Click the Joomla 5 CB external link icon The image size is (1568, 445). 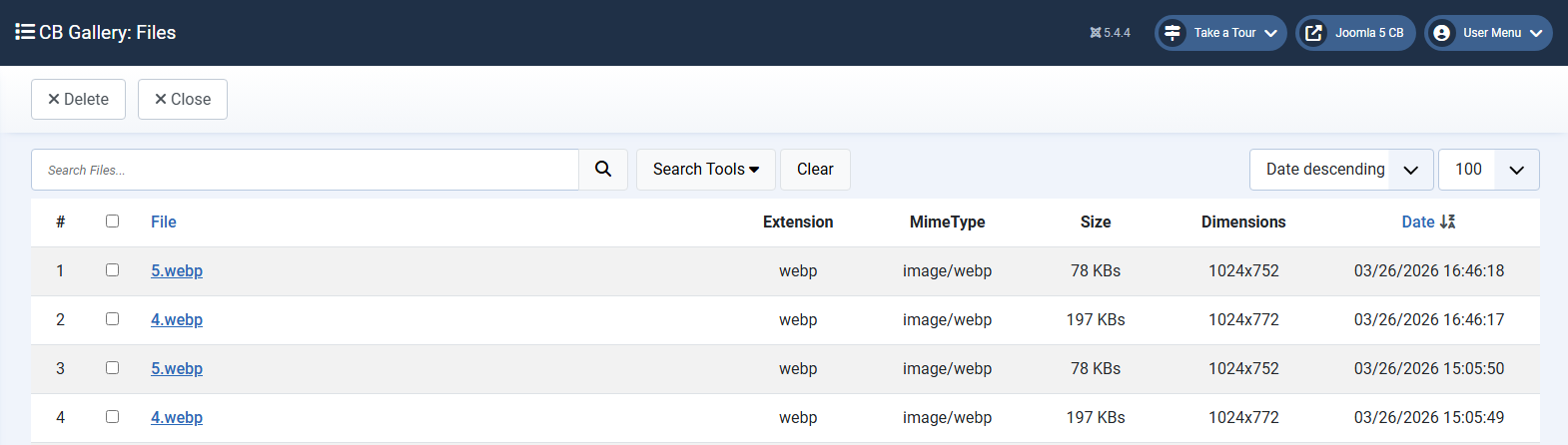[1313, 33]
